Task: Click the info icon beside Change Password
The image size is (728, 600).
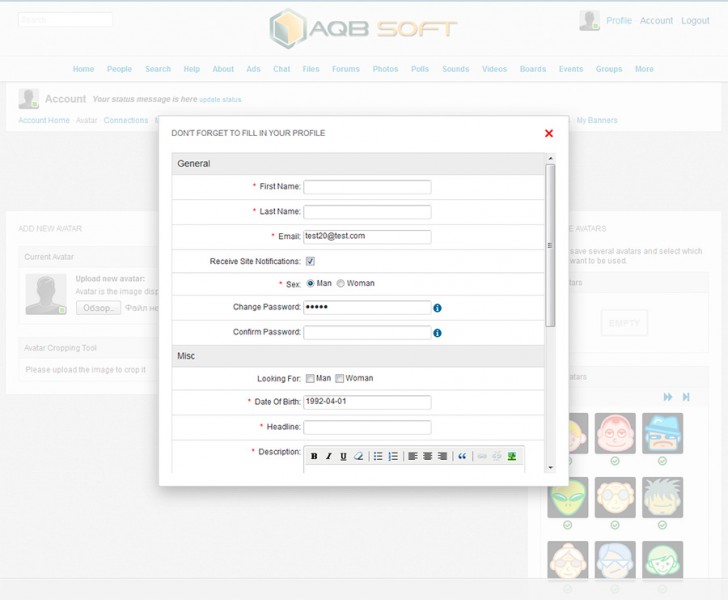Action: click(x=437, y=308)
